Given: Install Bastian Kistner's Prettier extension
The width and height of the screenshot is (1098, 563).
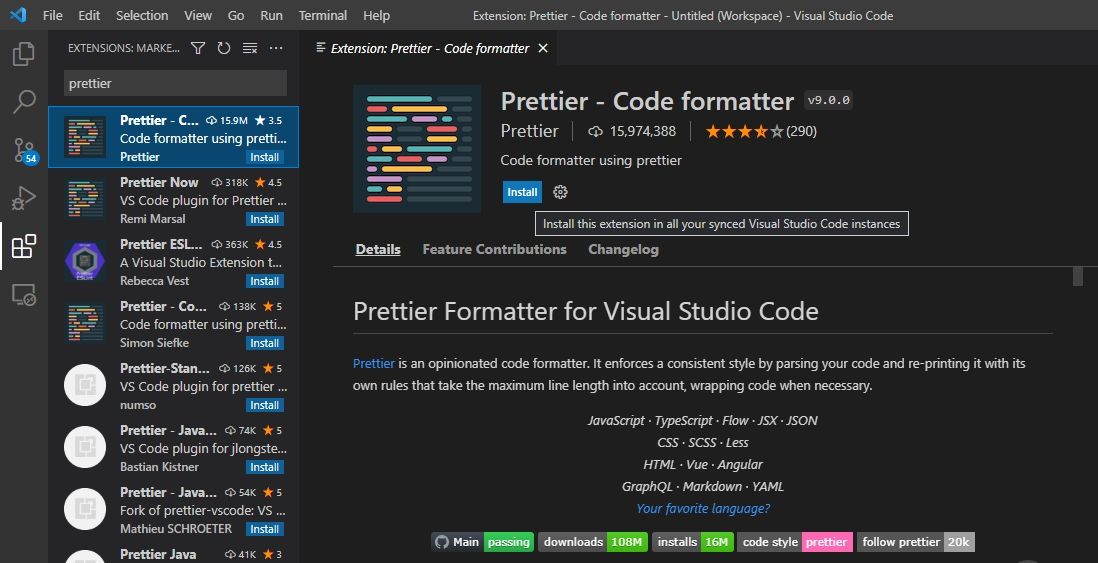Looking at the screenshot, I should coord(265,467).
